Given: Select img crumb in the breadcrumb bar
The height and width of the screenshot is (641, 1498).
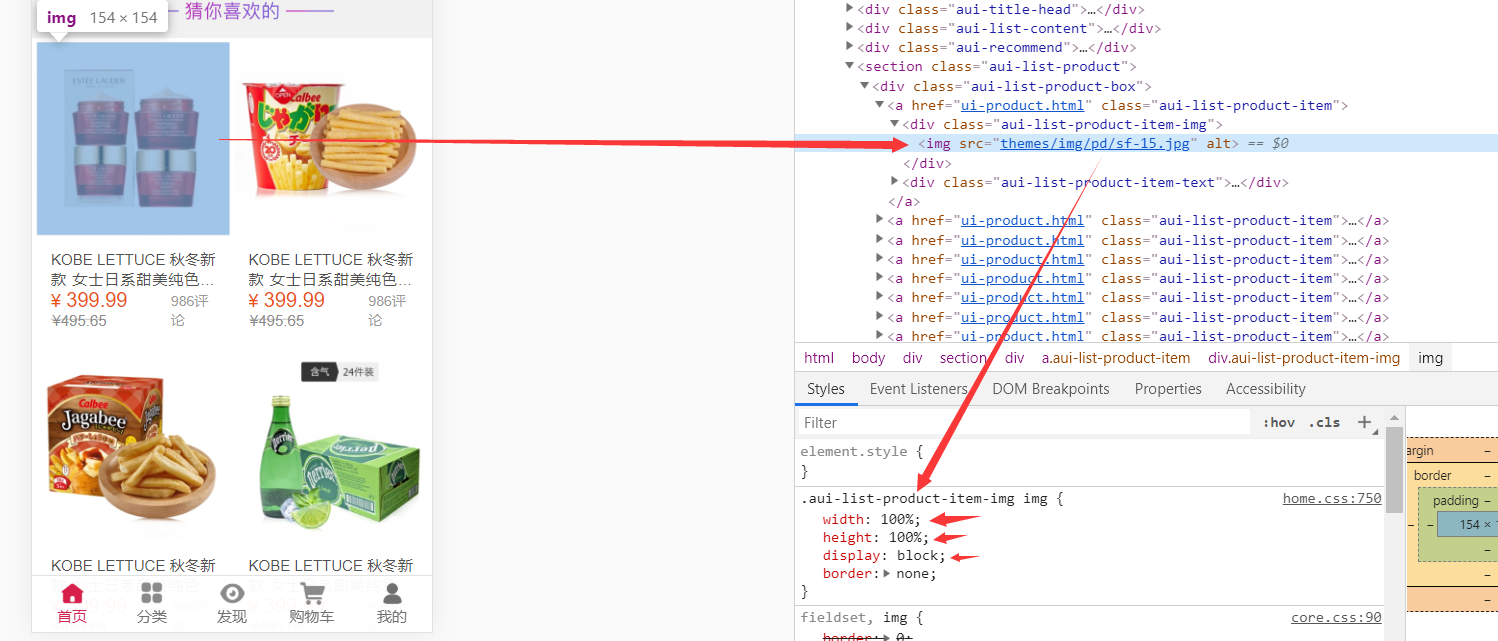Looking at the screenshot, I should coord(1431,358).
